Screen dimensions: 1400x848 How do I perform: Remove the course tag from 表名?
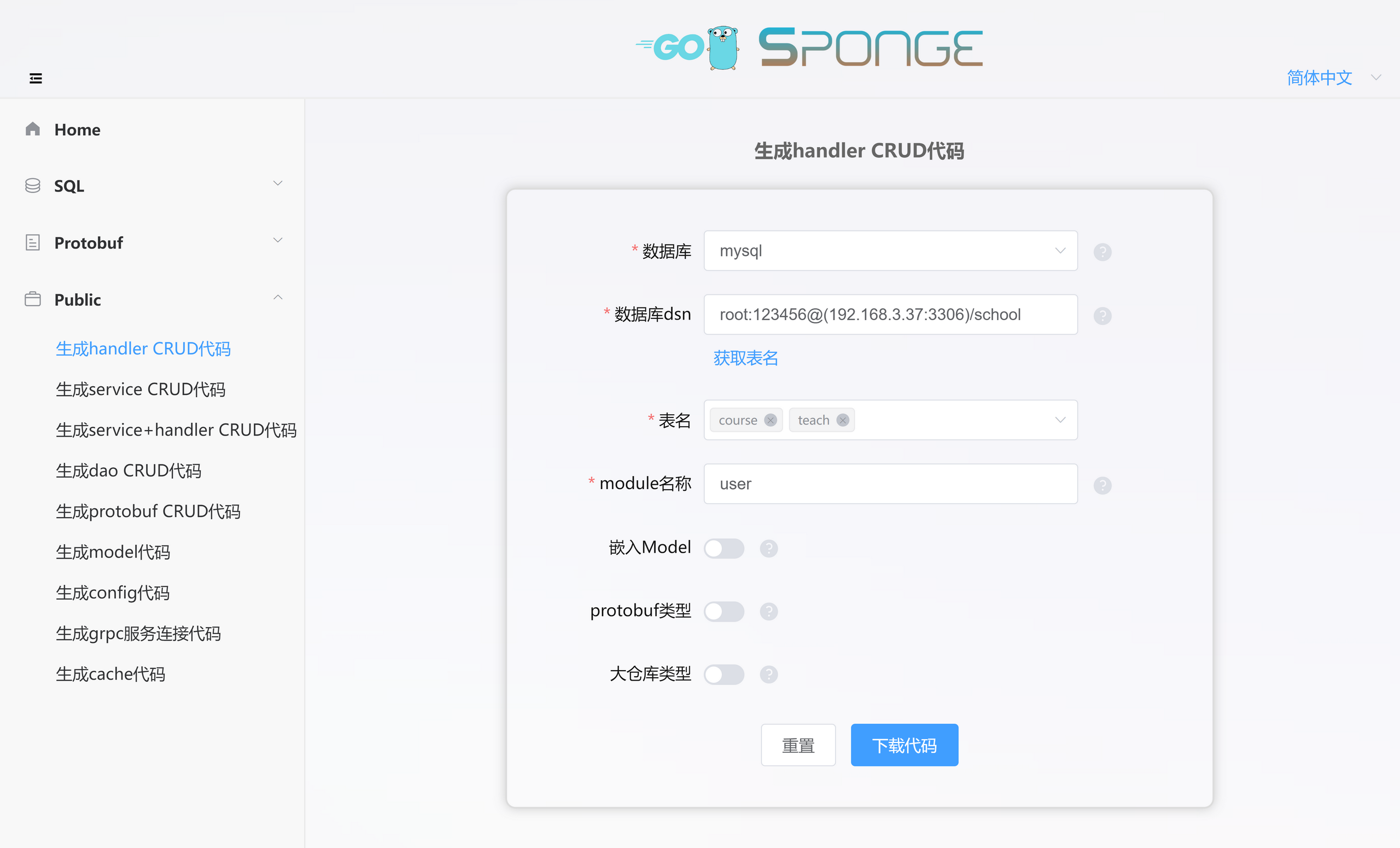[771, 420]
